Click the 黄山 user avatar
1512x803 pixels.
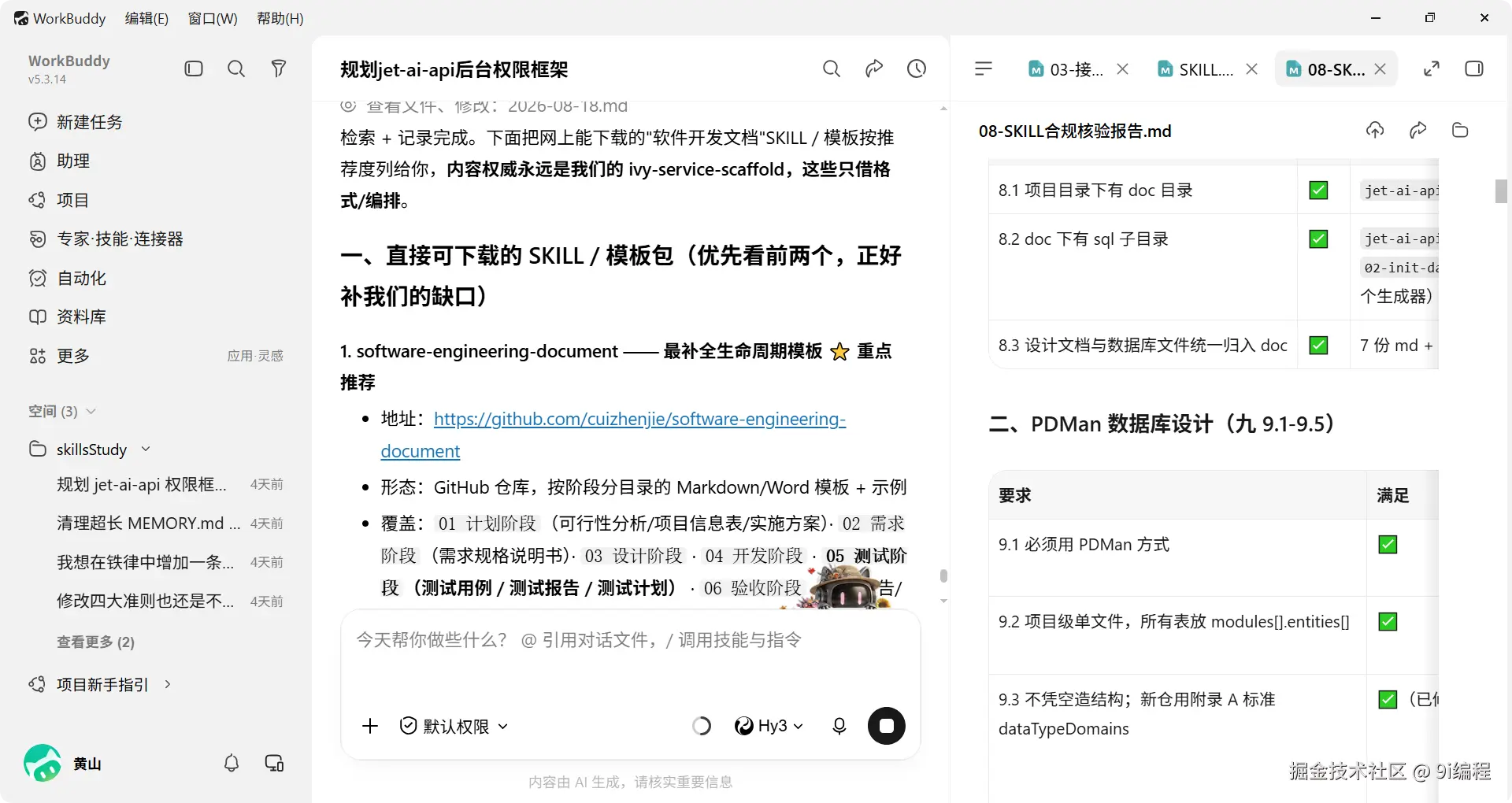[x=43, y=763]
